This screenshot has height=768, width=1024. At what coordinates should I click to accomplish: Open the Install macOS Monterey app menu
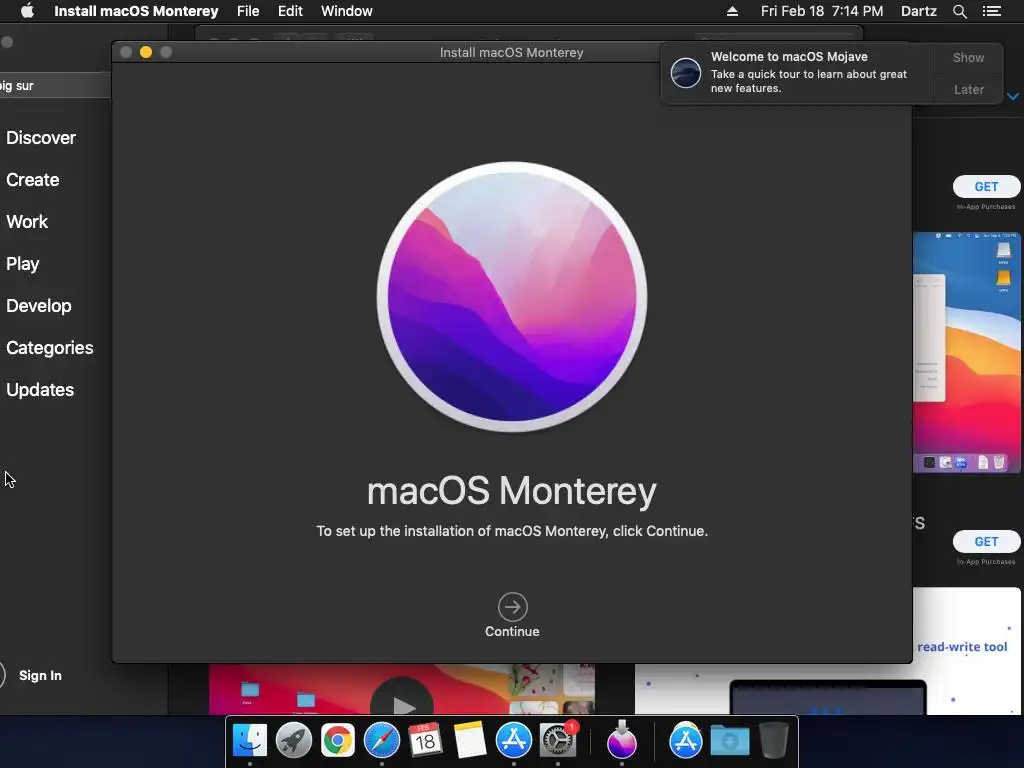(x=136, y=11)
